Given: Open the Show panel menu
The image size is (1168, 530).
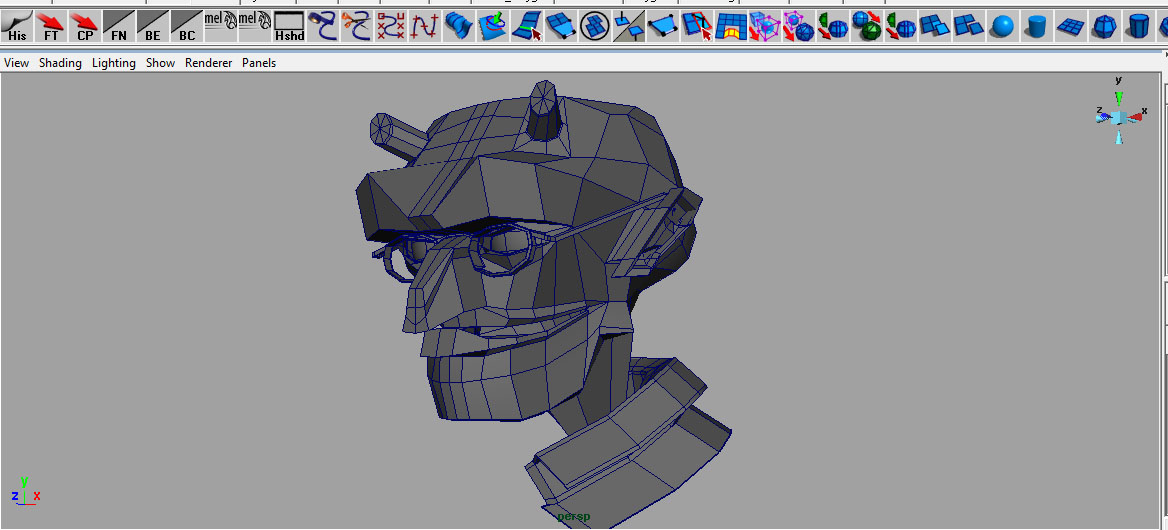Looking at the screenshot, I should pos(160,63).
